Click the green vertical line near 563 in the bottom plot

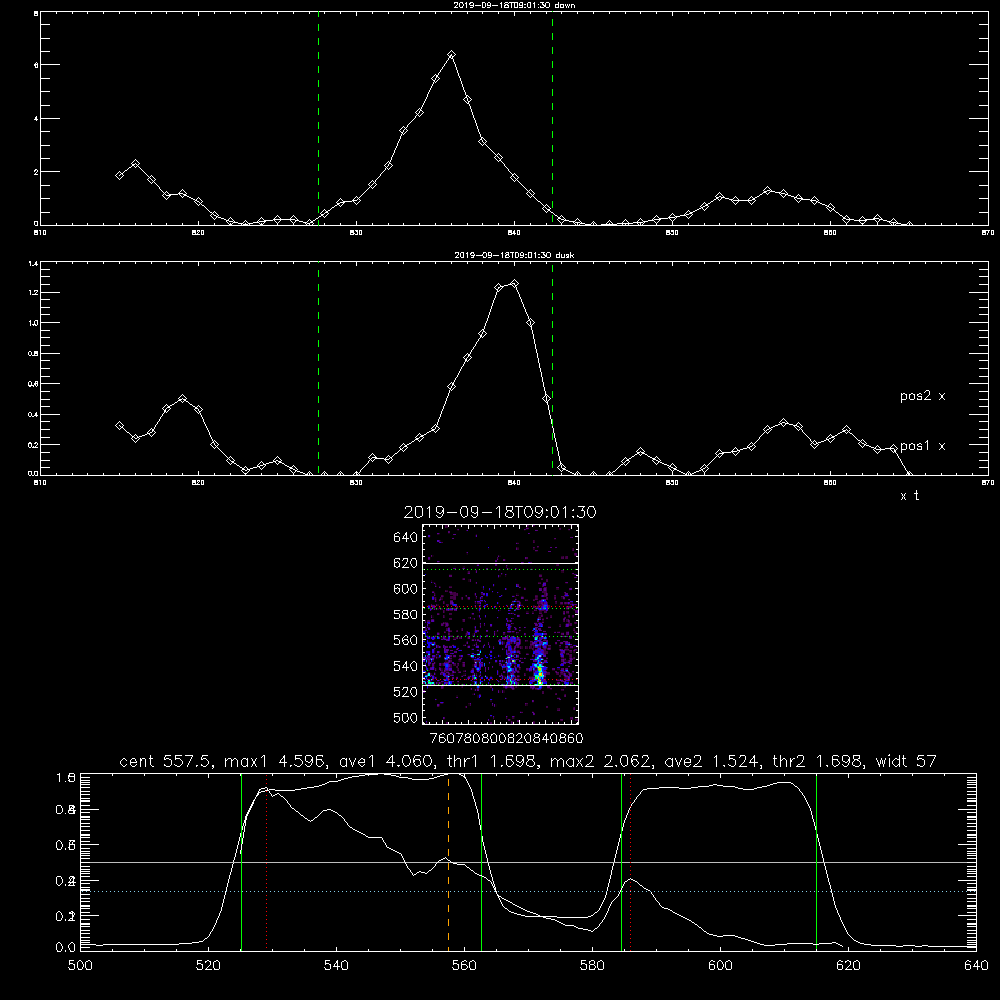[x=482, y=862]
